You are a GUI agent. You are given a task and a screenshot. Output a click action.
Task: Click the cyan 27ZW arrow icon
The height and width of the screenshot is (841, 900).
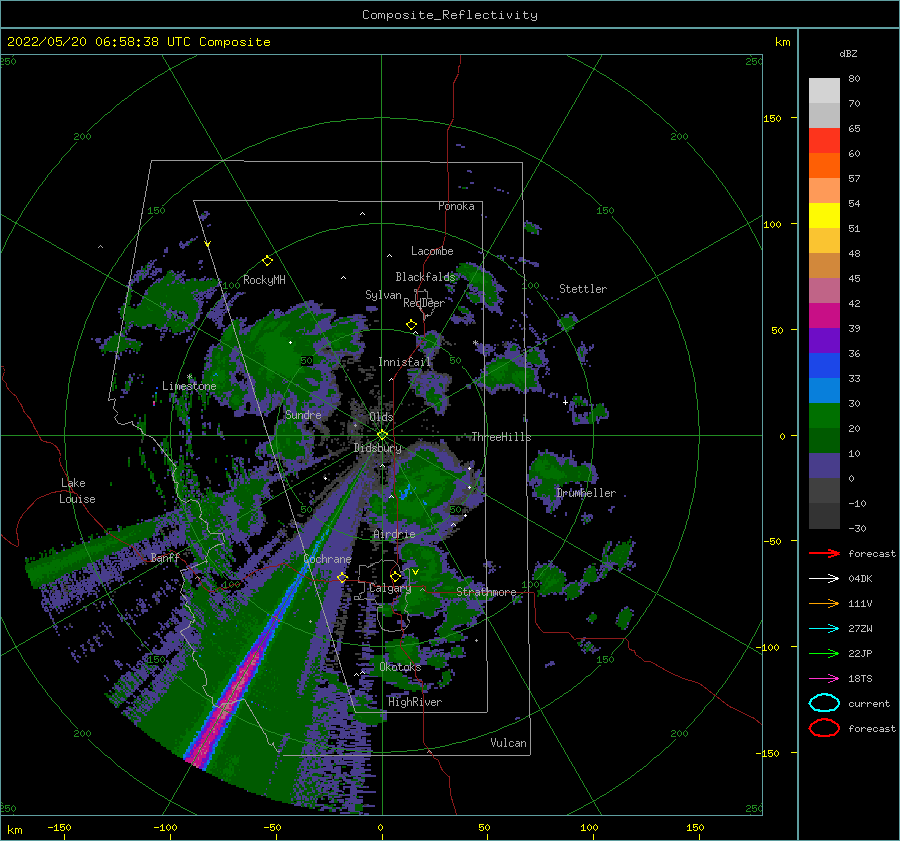pyautogui.click(x=824, y=629)
